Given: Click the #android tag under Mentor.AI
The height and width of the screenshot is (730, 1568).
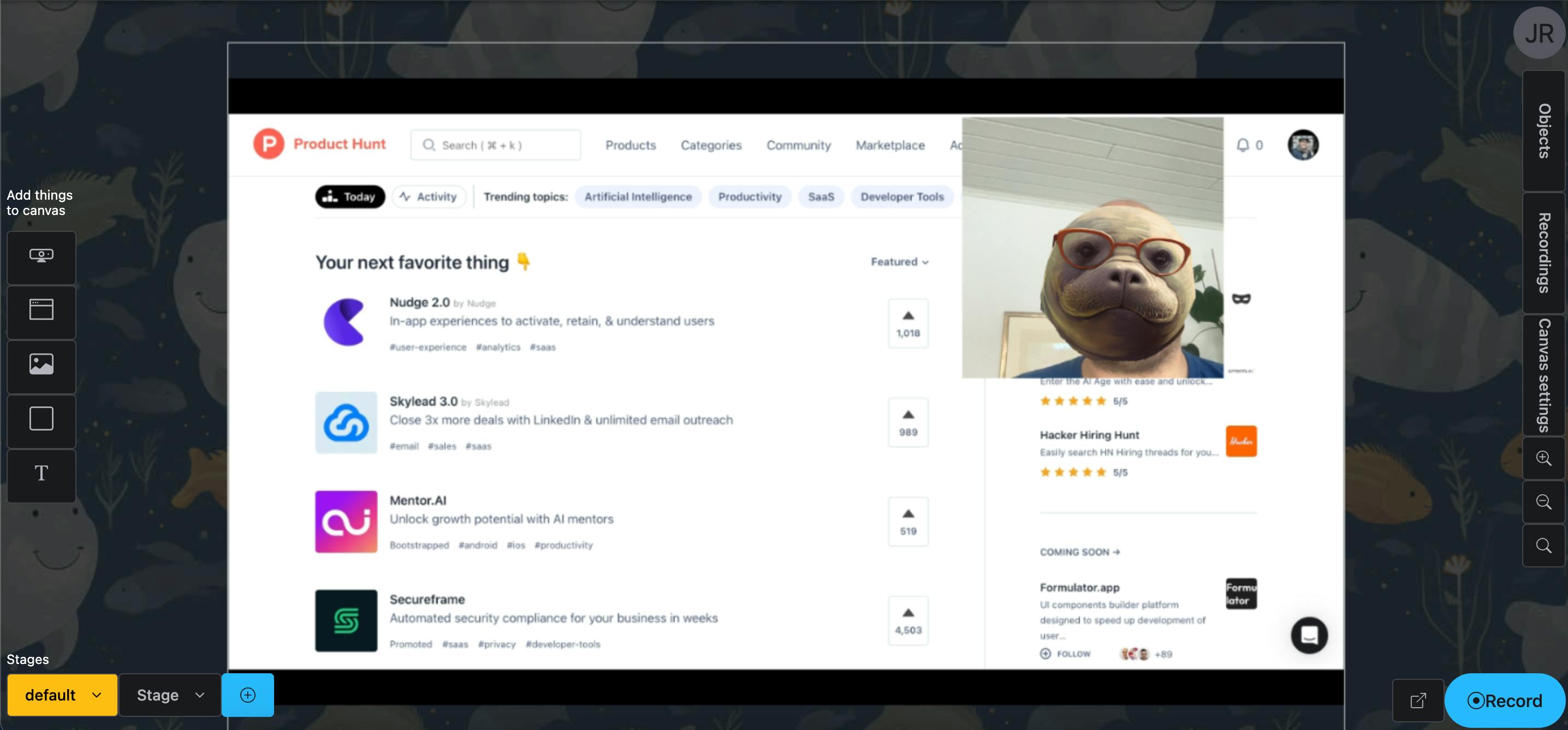Looking at the screenshot, I should pos(478,546).
